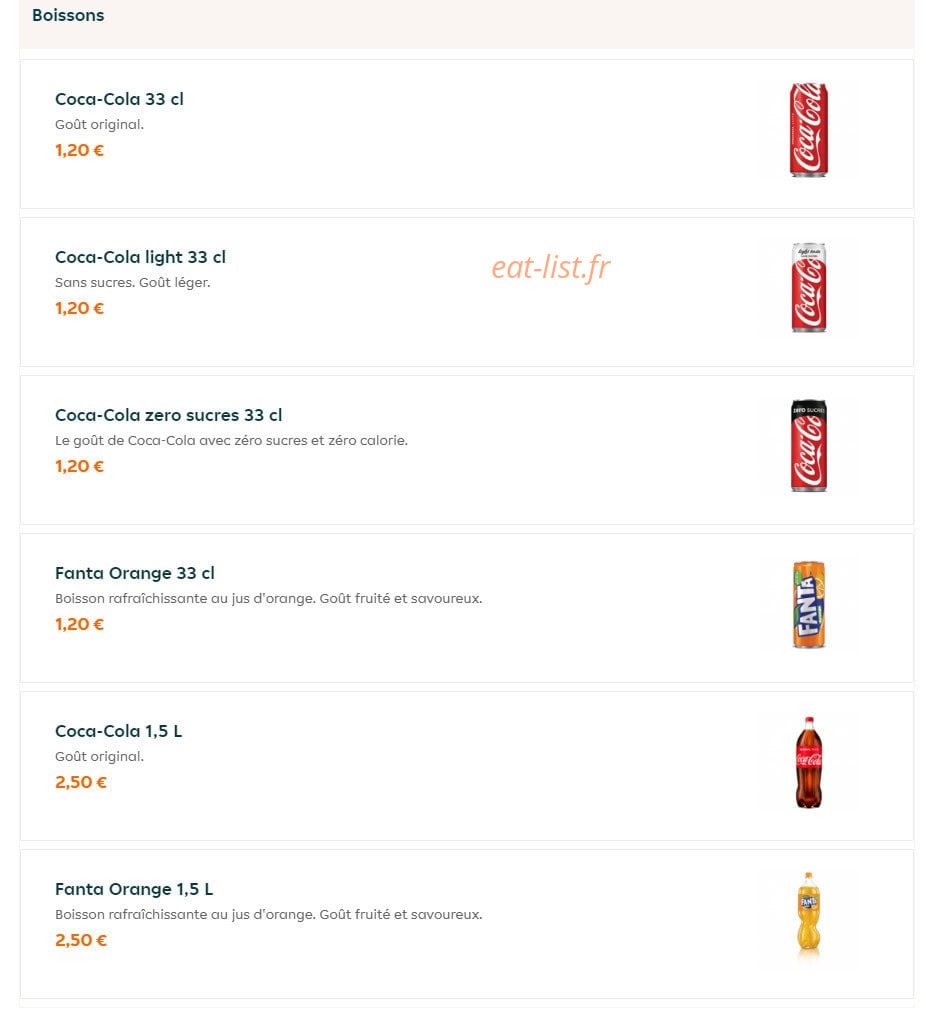Click the Coca-Cola zero sucres can image
926x1021 pixels.
[x=808, y=446]
